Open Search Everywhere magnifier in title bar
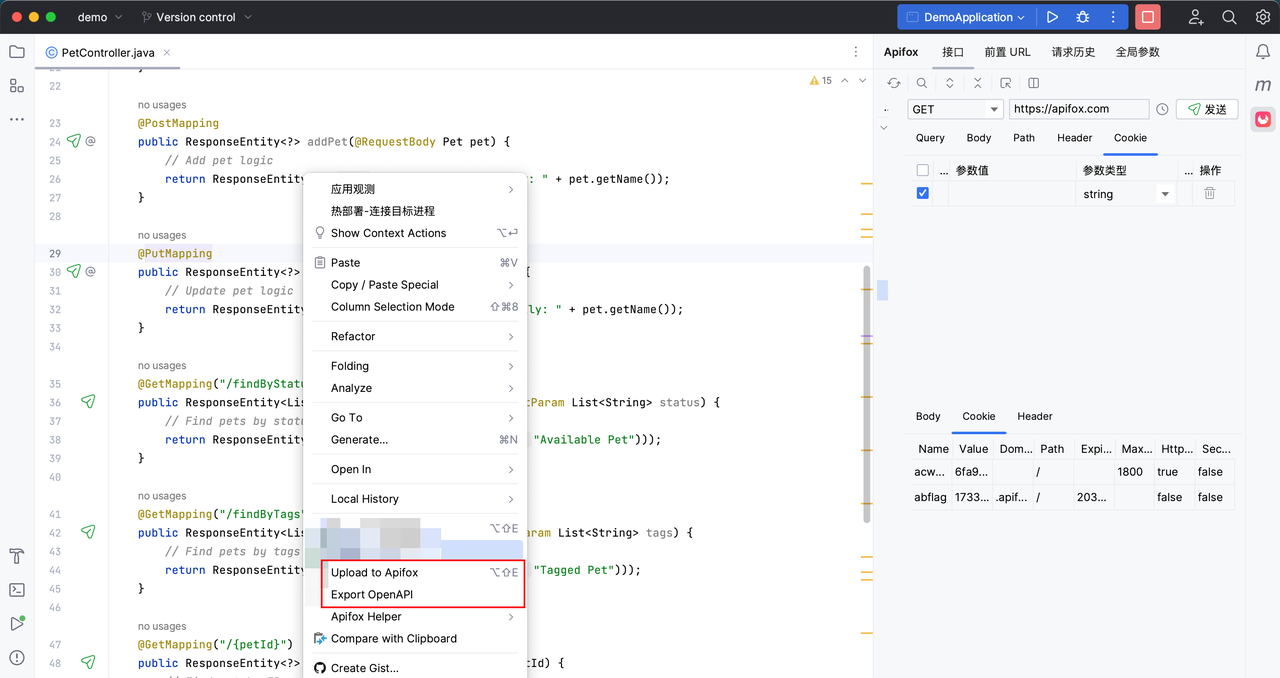The image size is (1280, 678). pyautogui.click(x=1230, y=17)
